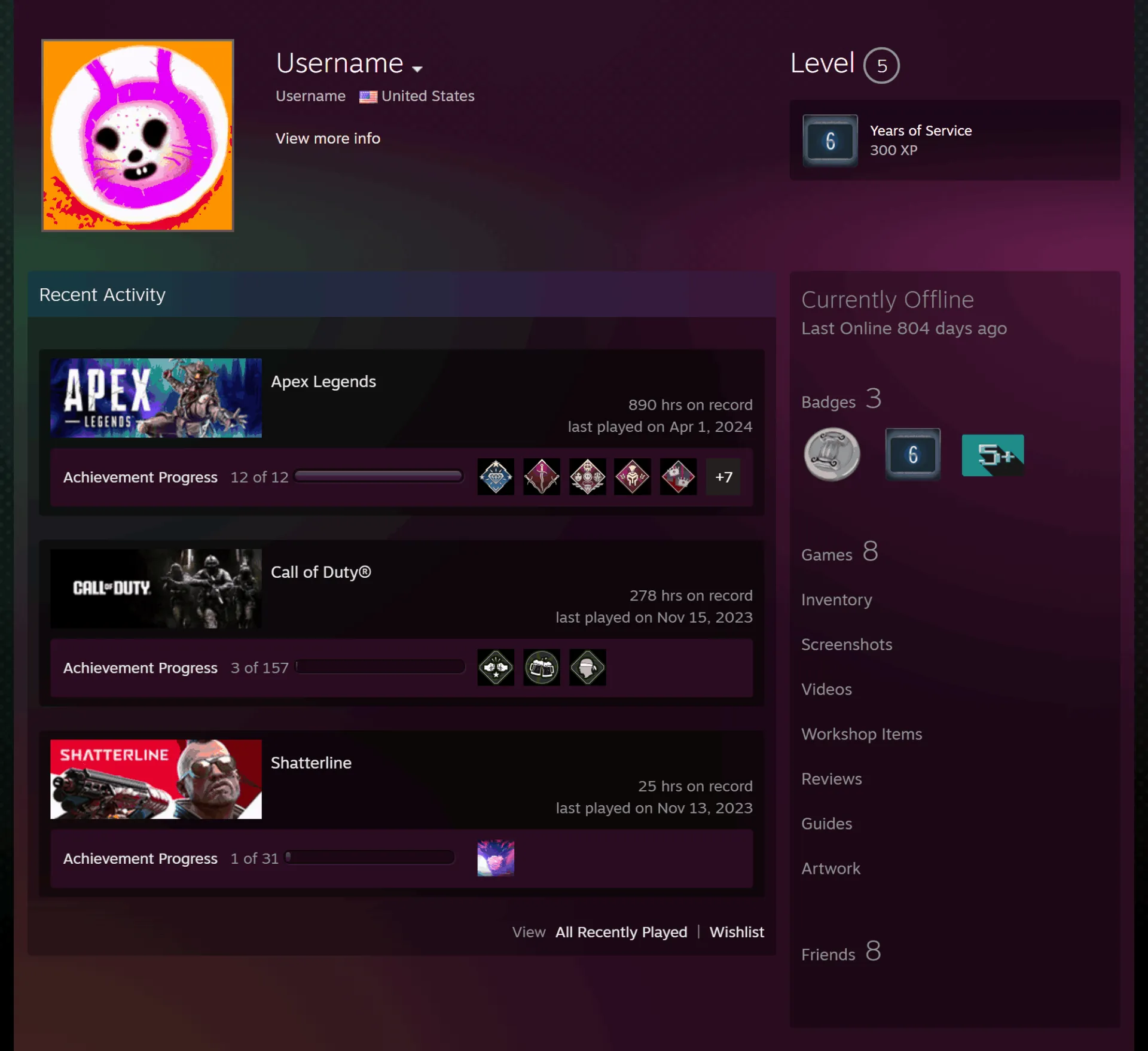Open the Call of Duty game banner
This screenshot has width=1148, height=1051.
click(x=156, y=589)
